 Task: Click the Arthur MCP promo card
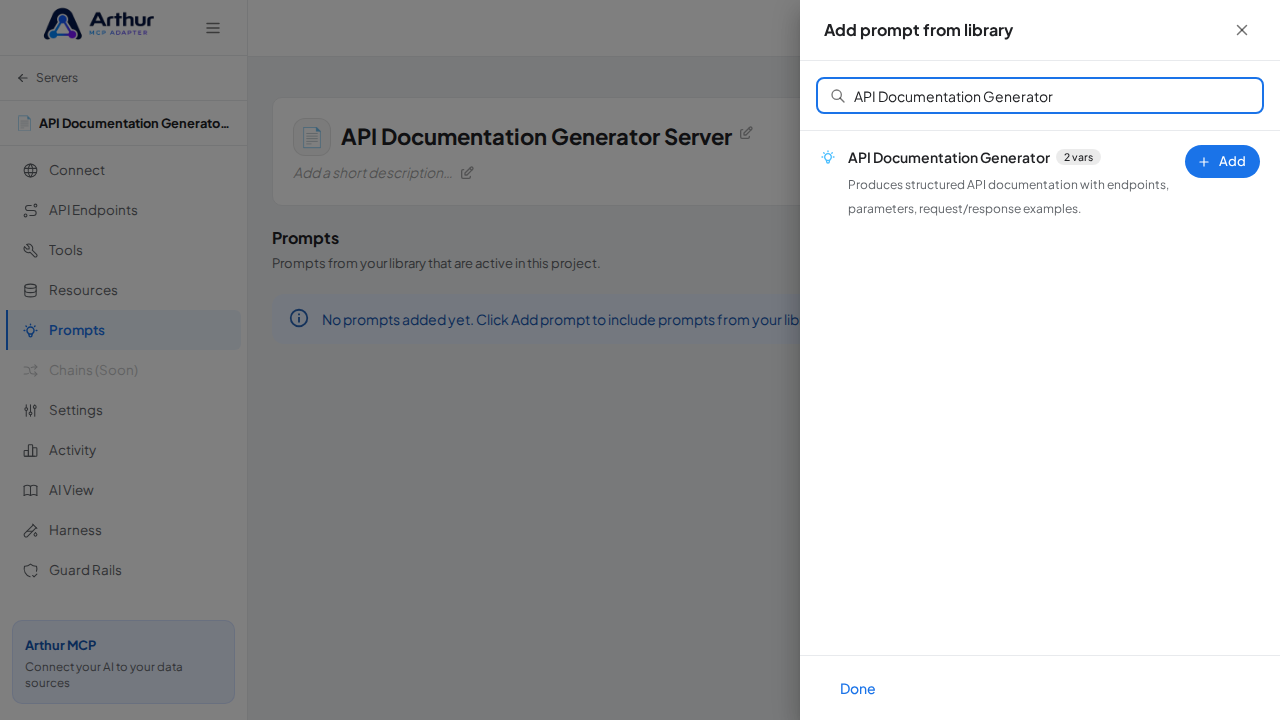coord(123,662)
